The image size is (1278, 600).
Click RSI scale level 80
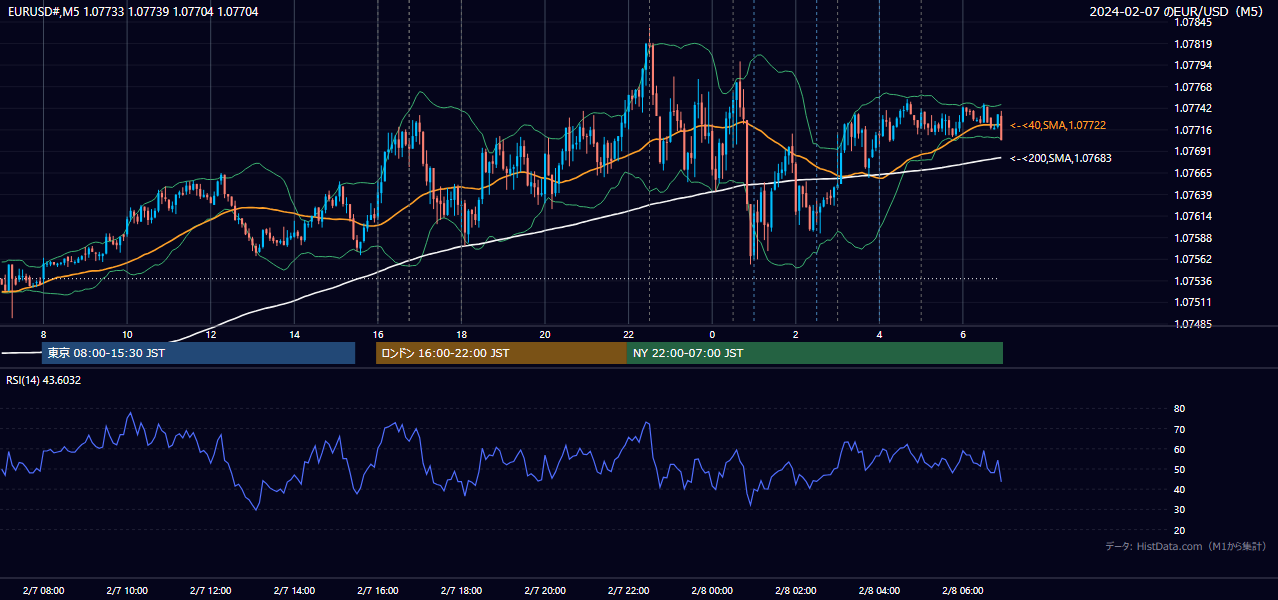(1179, 409)
